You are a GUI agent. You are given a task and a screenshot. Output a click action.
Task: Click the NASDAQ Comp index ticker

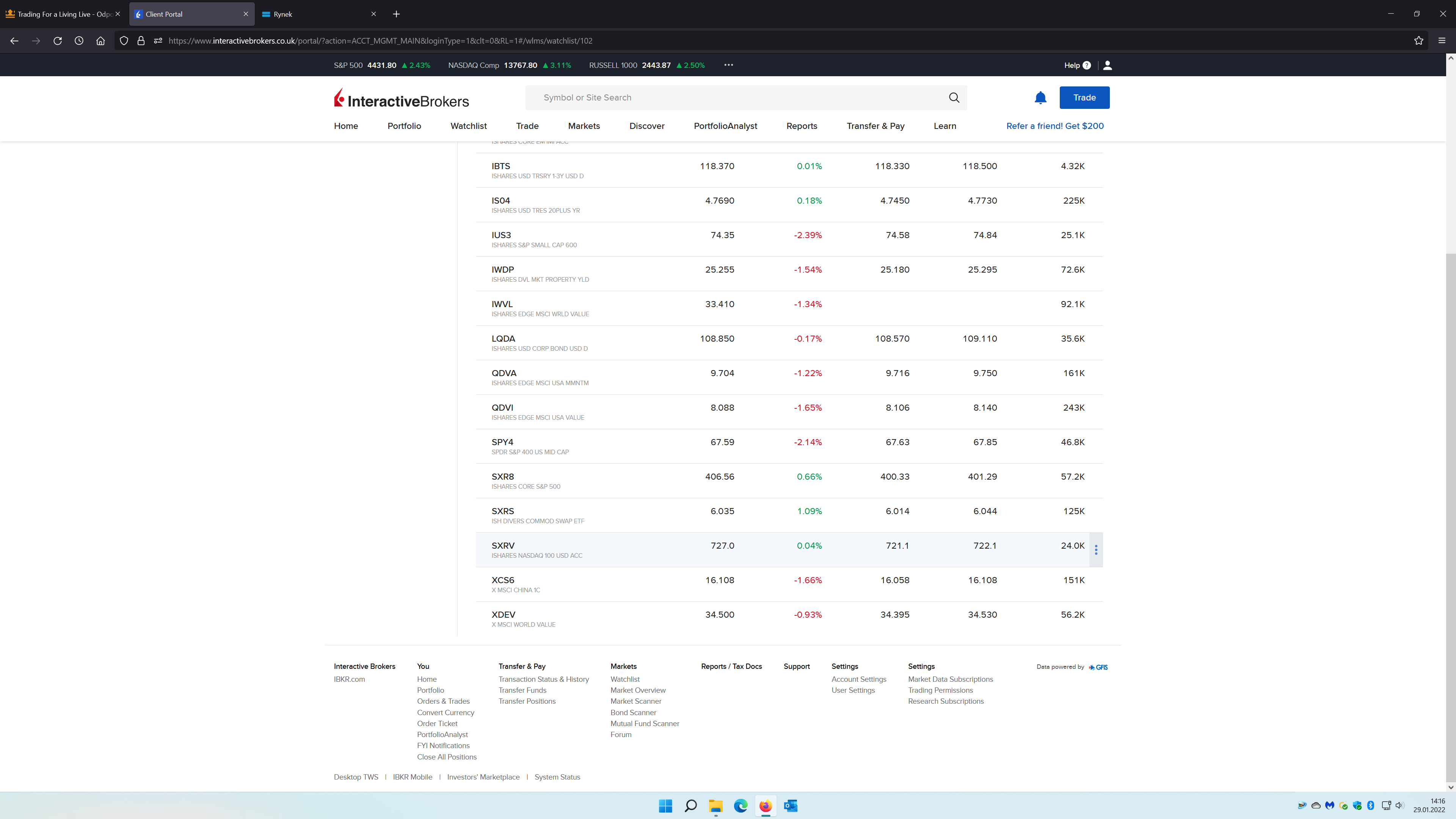(x=509, y=65)
